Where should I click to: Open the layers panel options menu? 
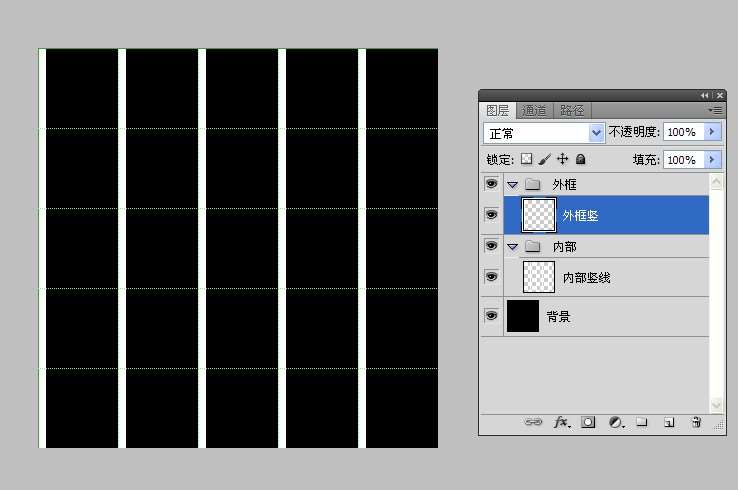(715, 110)
